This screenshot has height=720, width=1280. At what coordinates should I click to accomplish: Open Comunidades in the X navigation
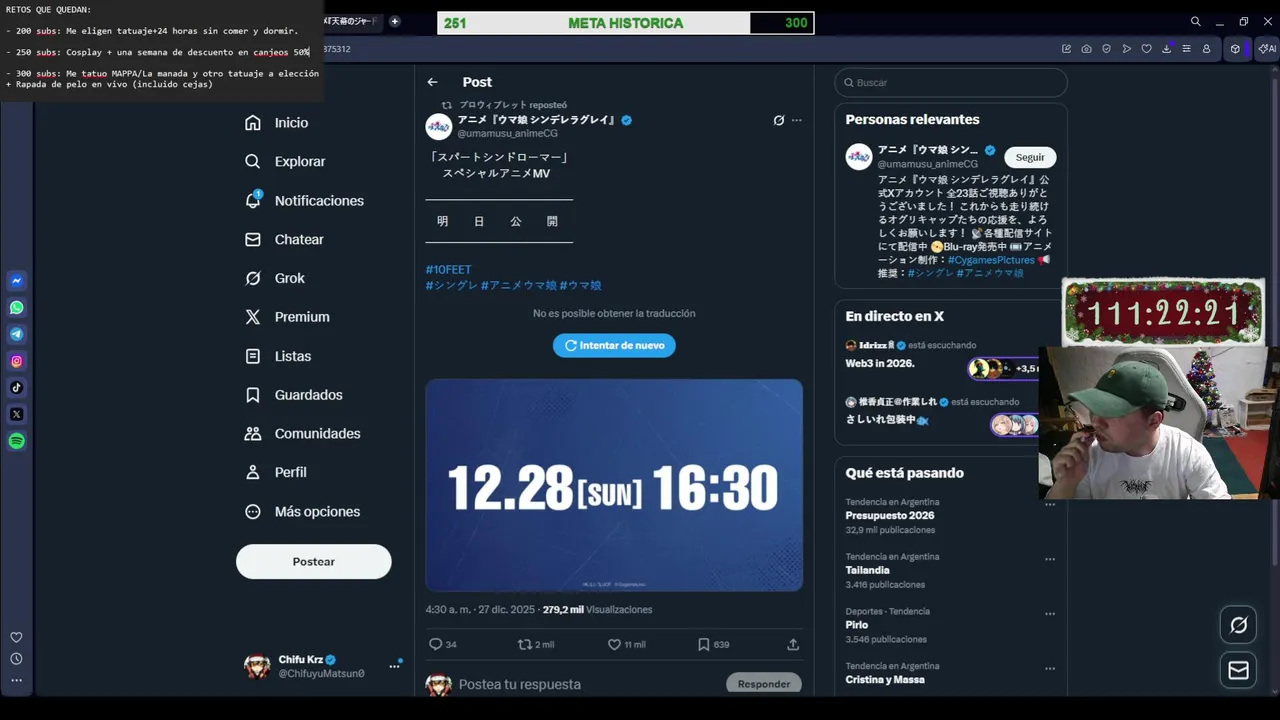[x=303, y=434]
